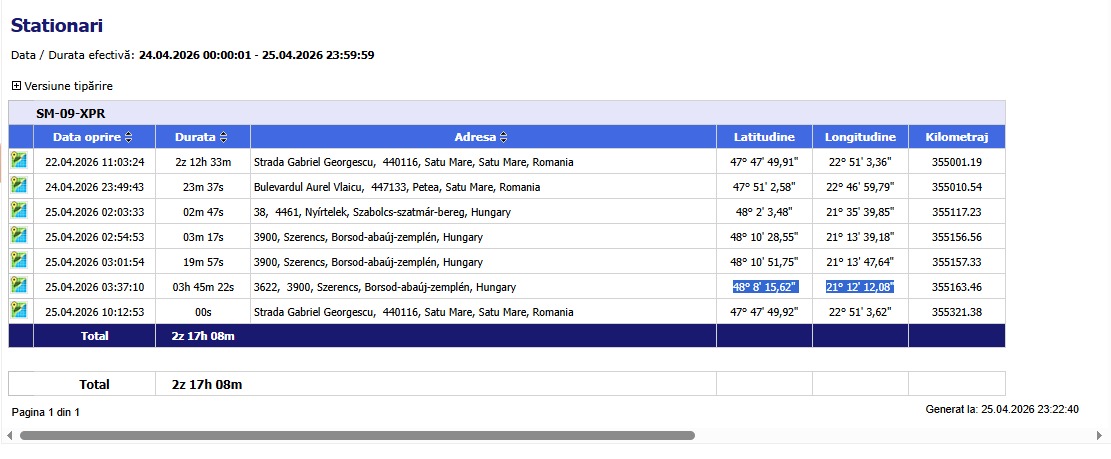This screenshot has height=459, width=1111.
Task: Click the 2z 17h 08m value in dark total row
Action: (x=203, y=336)
